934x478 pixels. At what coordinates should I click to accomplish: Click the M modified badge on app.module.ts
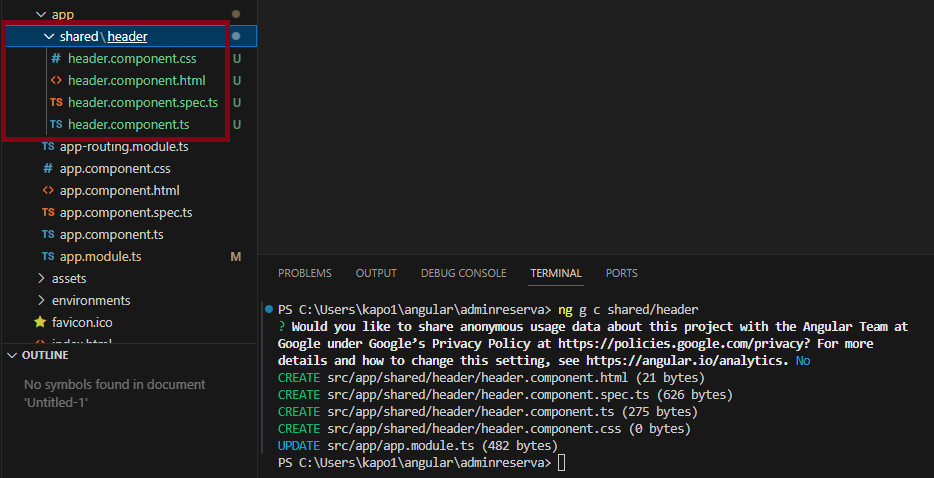click(235, 257)
